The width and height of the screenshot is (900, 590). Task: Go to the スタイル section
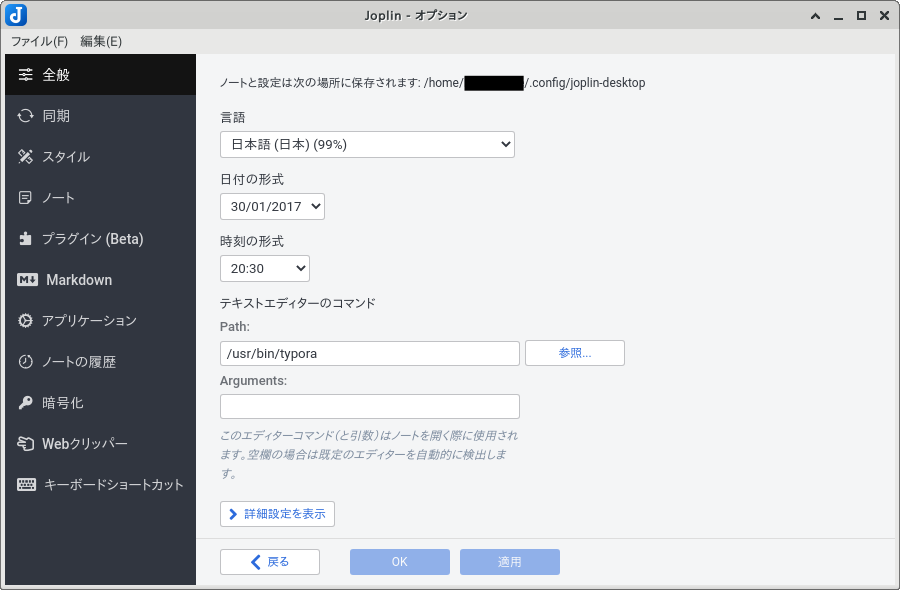(x=100, y=157)
